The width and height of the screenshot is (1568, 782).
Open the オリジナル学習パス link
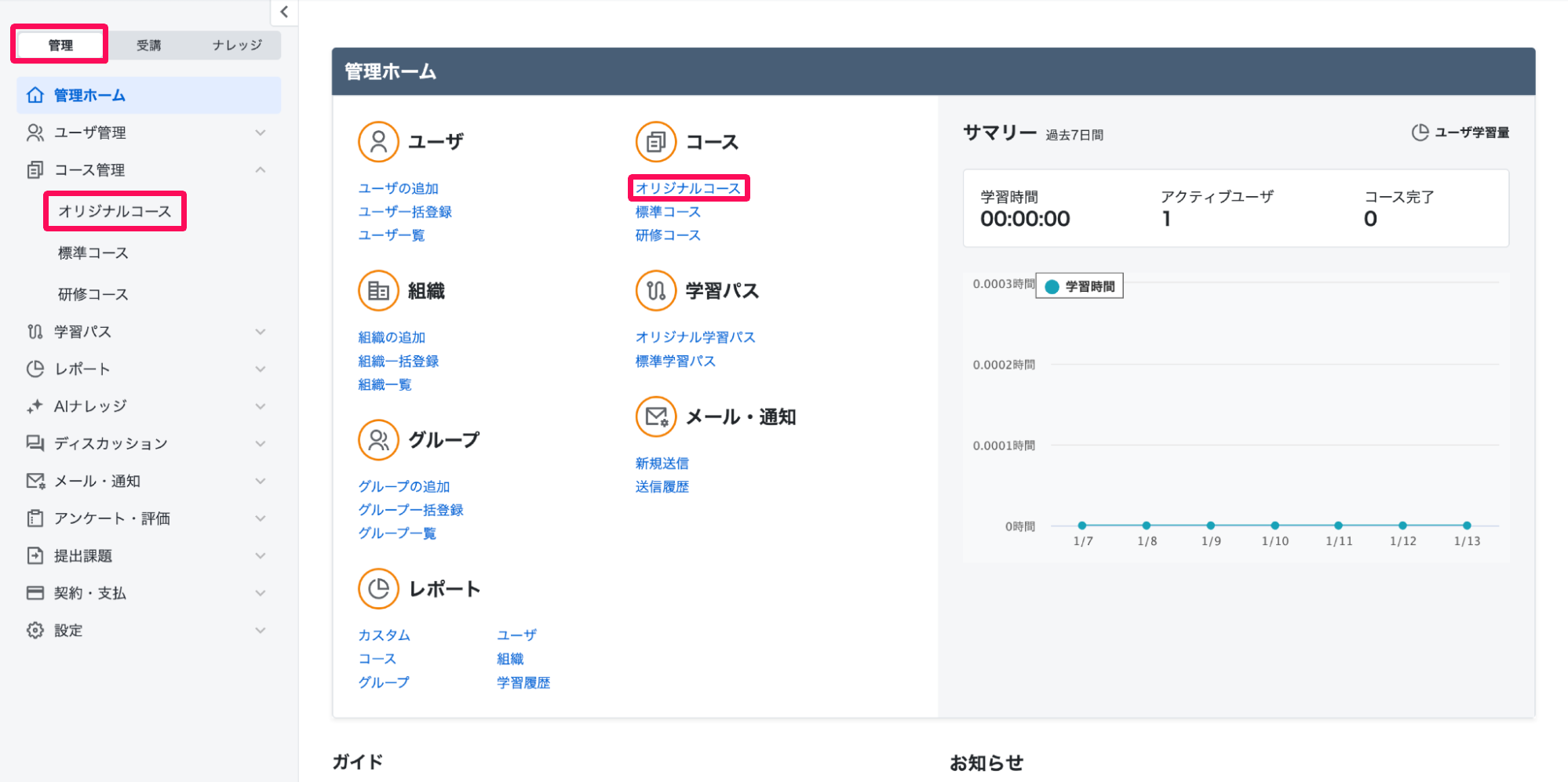pyautogui.click(x=695, y=337)
